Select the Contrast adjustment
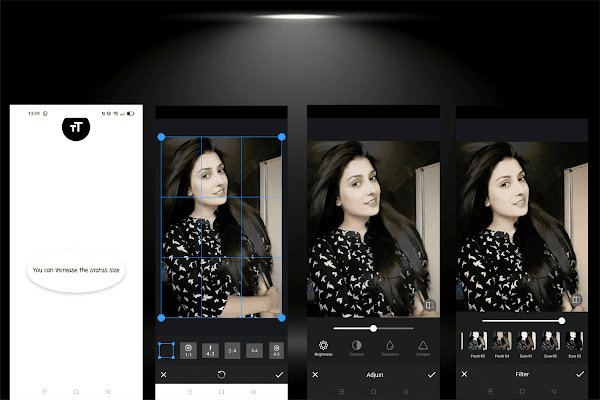 click(357, 348)
